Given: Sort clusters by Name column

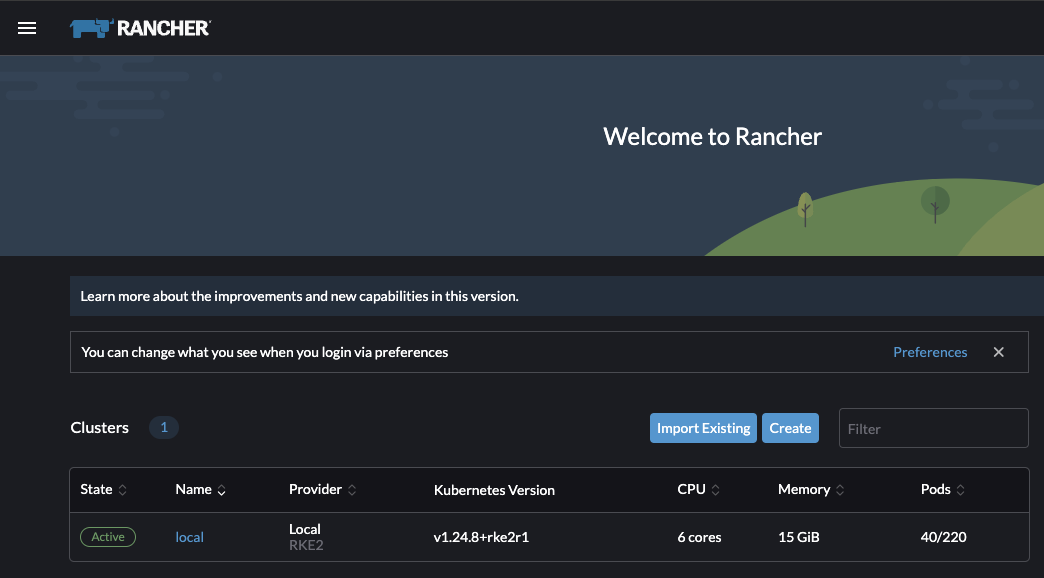Looking at the screenshot, I should [x=200, y=489].
